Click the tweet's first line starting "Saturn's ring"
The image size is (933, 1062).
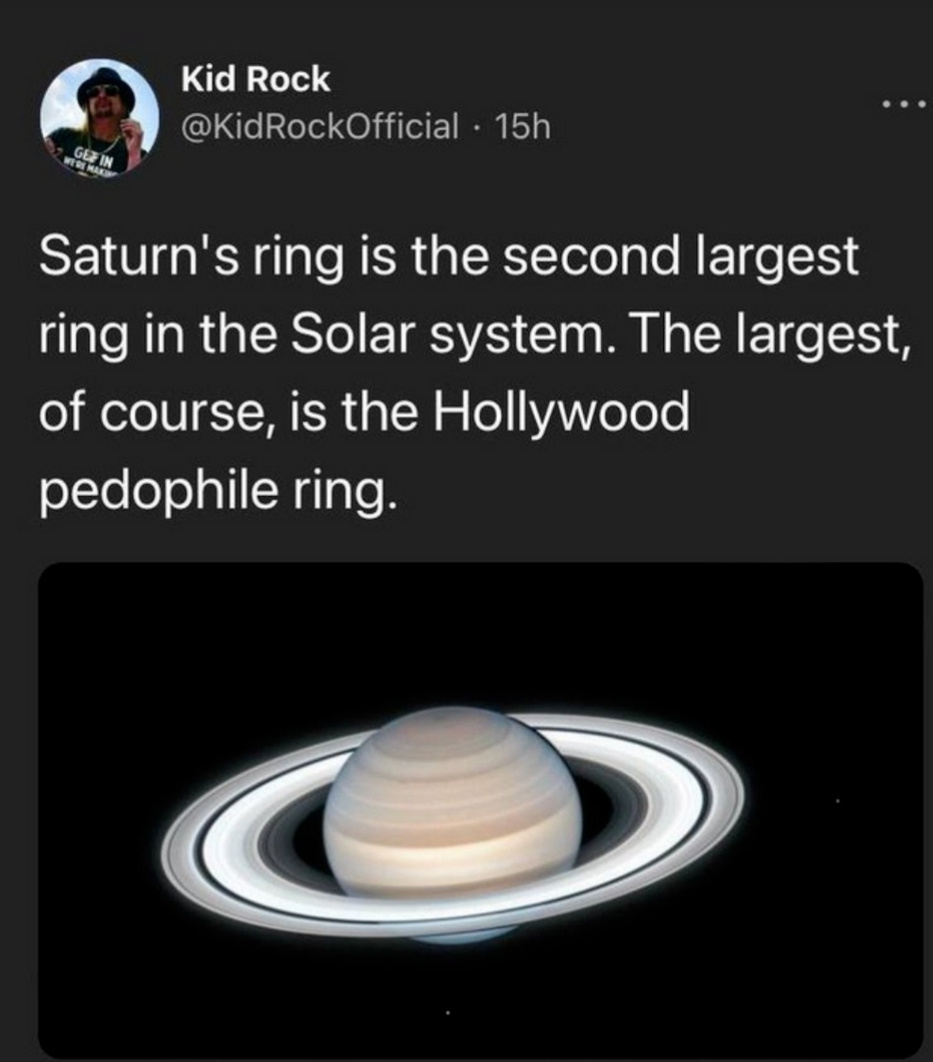(x=448, y=257)
